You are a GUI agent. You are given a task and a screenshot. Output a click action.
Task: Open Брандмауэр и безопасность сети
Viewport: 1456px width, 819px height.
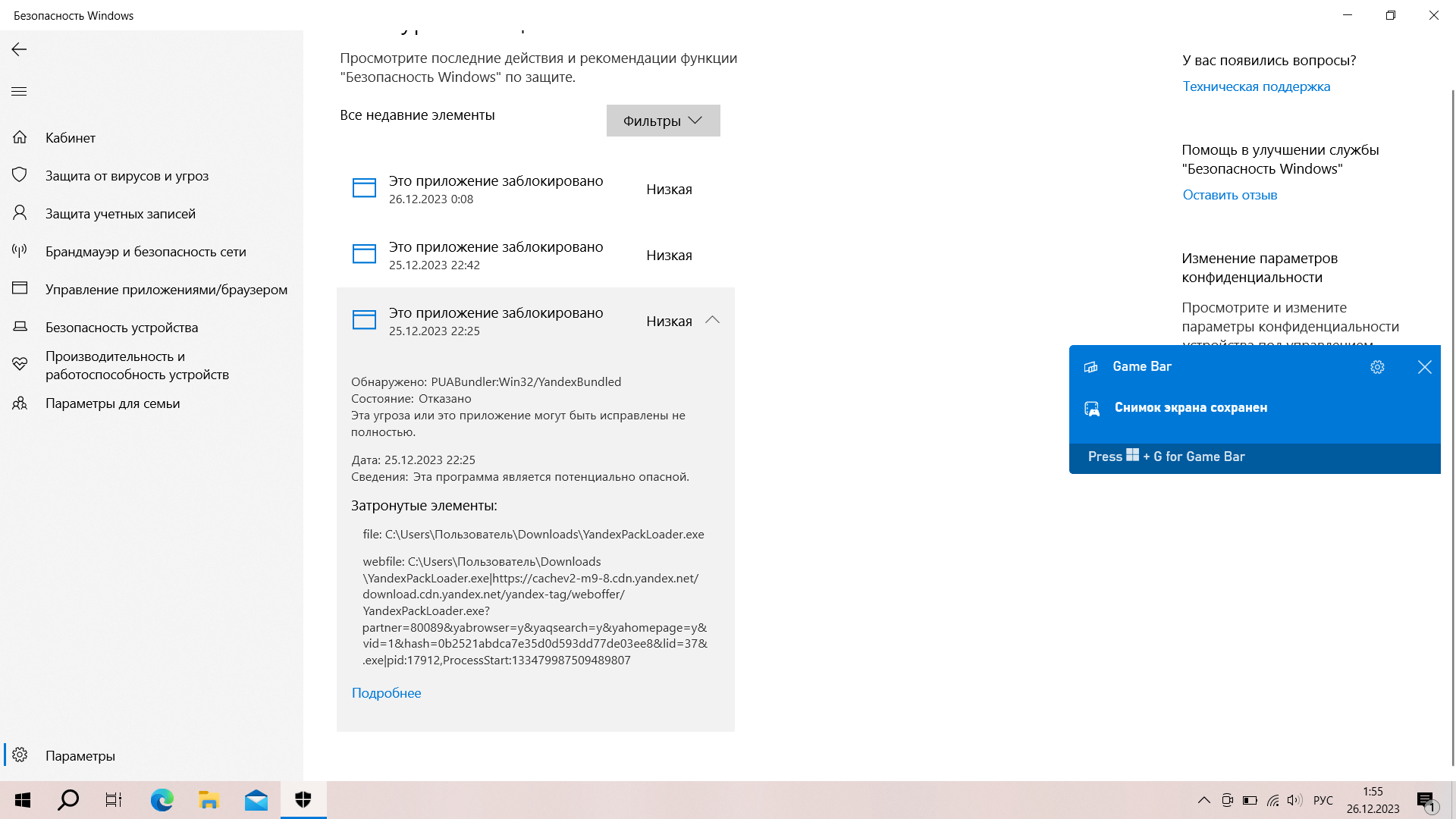(152, 251)
